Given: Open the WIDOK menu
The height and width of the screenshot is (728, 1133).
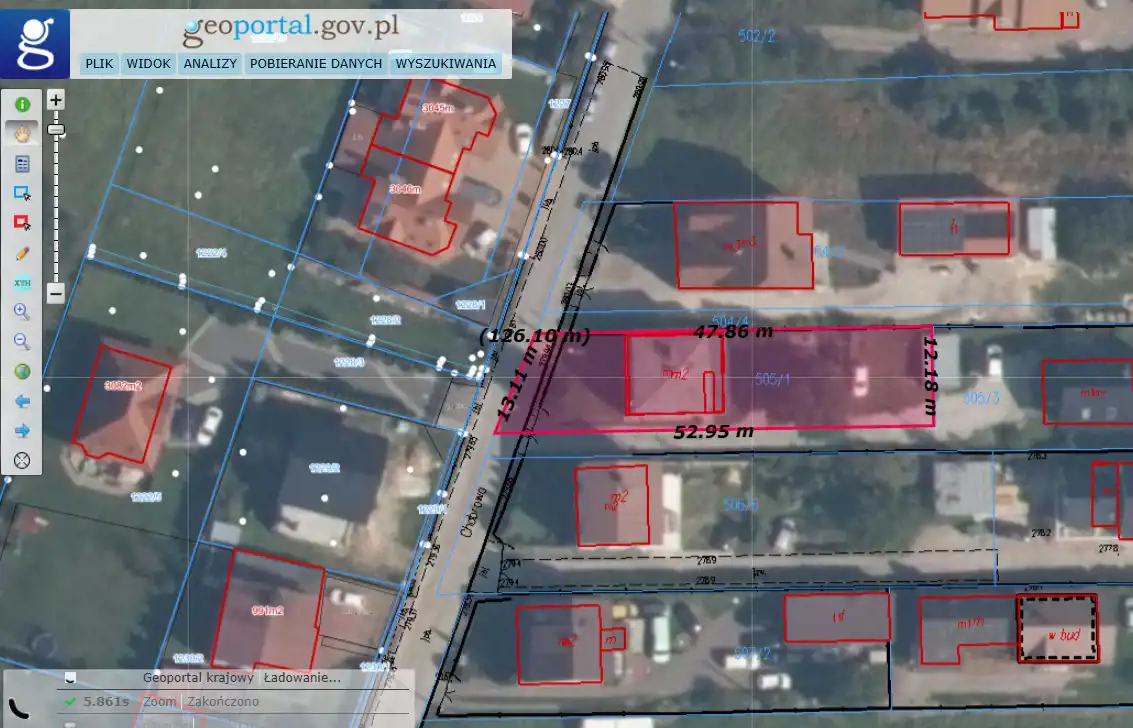Looking at the screenshot, I should (x=148, y=64).
